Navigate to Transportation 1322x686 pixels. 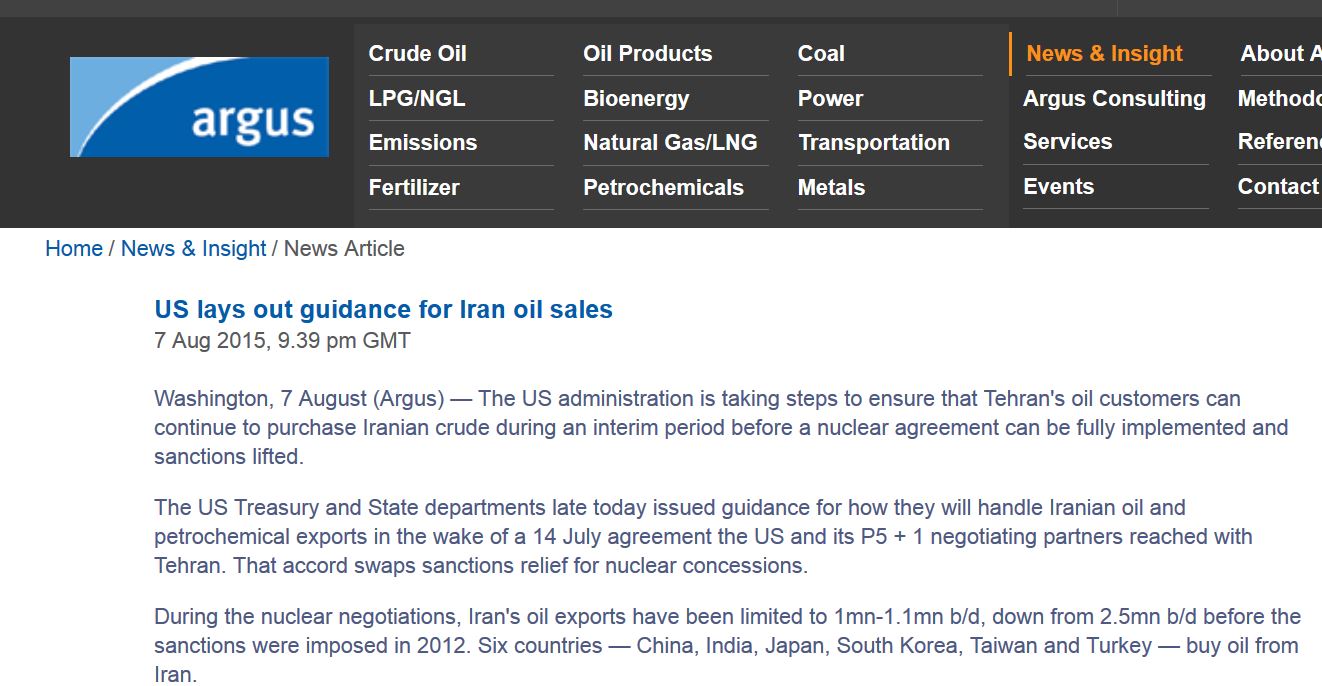pyautogui.click(x=874, y=143)
